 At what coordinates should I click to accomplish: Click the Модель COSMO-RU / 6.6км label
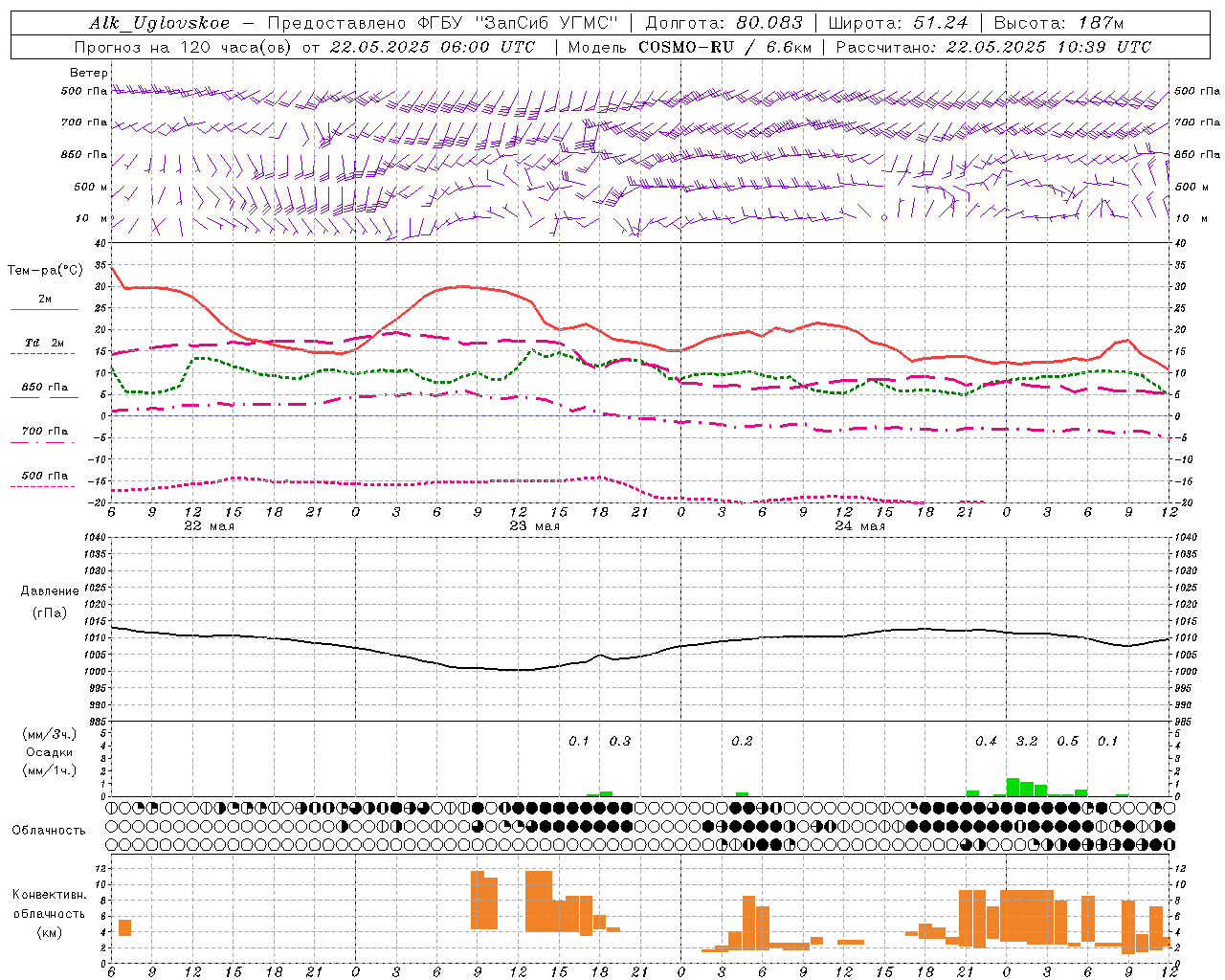click(688, 46)
